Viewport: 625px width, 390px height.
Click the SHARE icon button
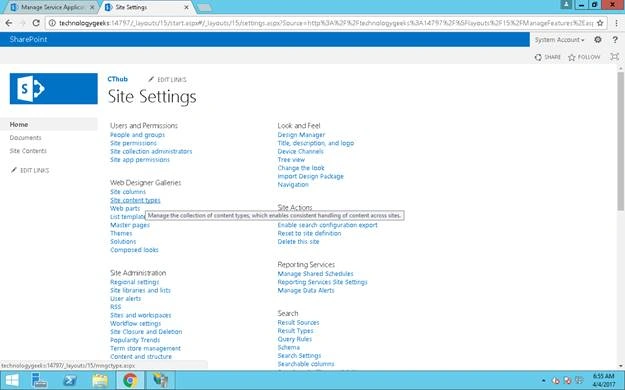point(548,57)
